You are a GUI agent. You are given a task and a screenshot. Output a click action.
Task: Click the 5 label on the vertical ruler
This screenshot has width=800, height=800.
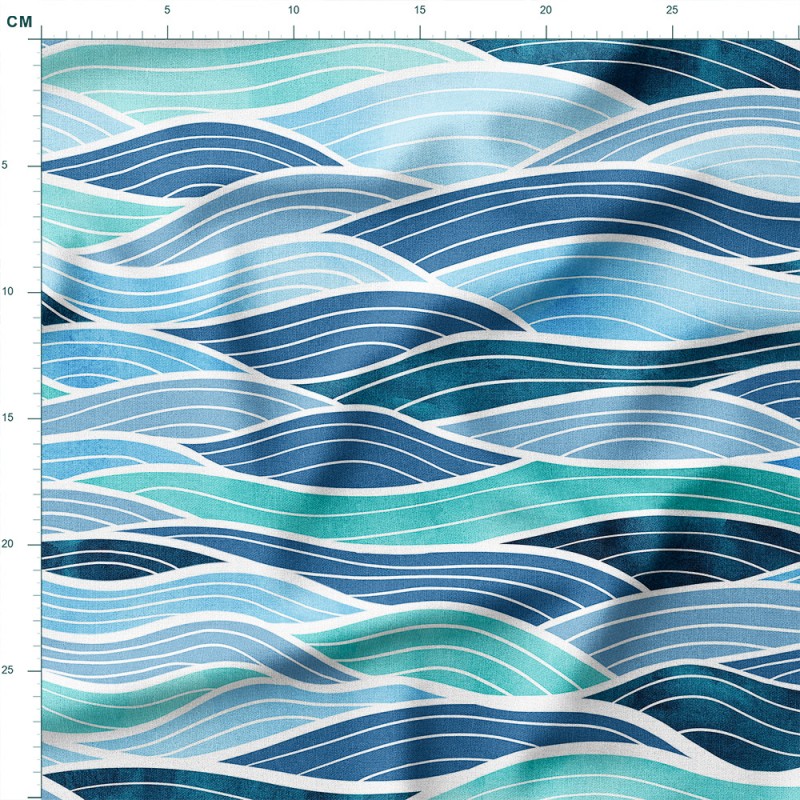tap(5, 165)
